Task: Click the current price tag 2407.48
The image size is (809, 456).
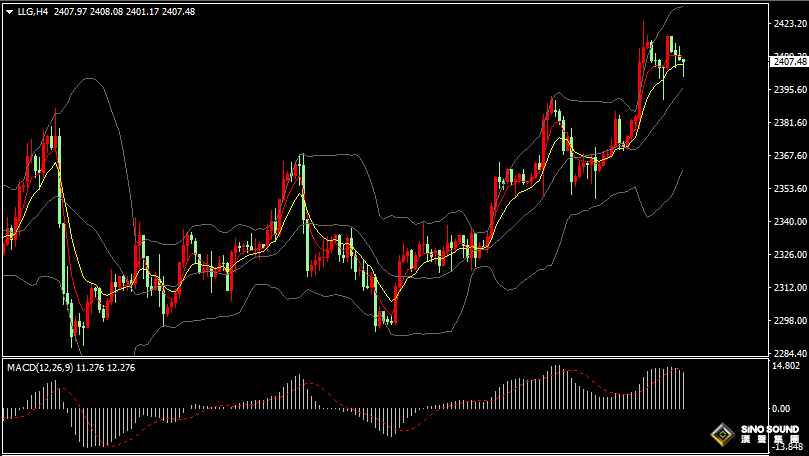Action: pos(789,61)
